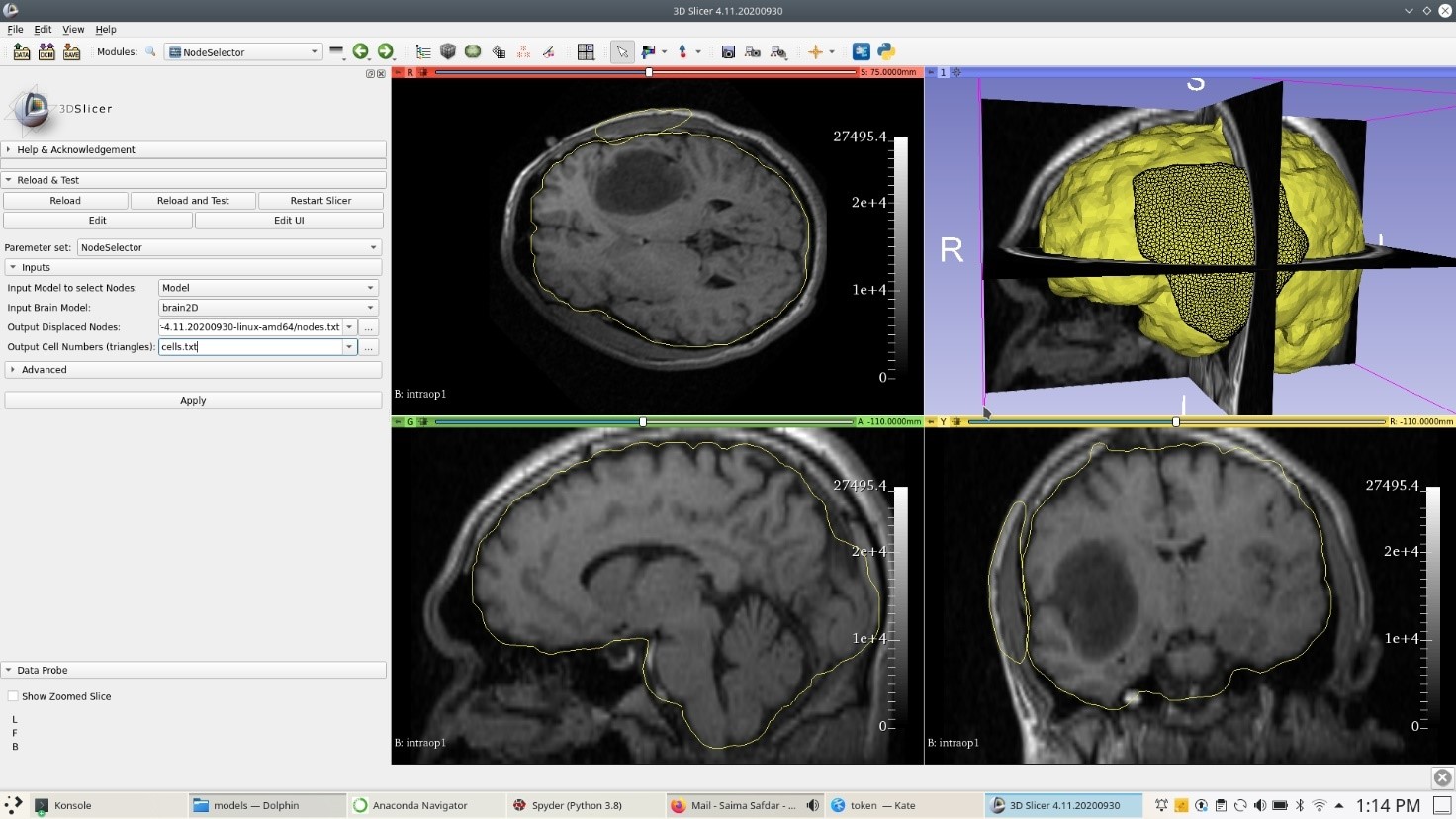Image resolution: width=1456 pixels, height=819 pixels.
Task: Open the Markups module icon
Action: 523,51
